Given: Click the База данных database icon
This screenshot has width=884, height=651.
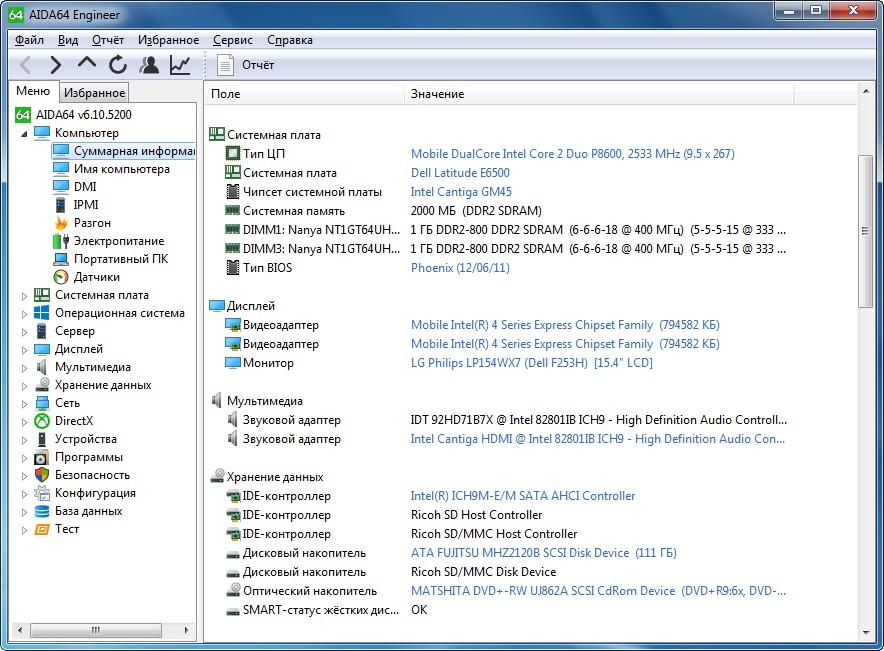Looking at the screenshot, I should 42,511.
